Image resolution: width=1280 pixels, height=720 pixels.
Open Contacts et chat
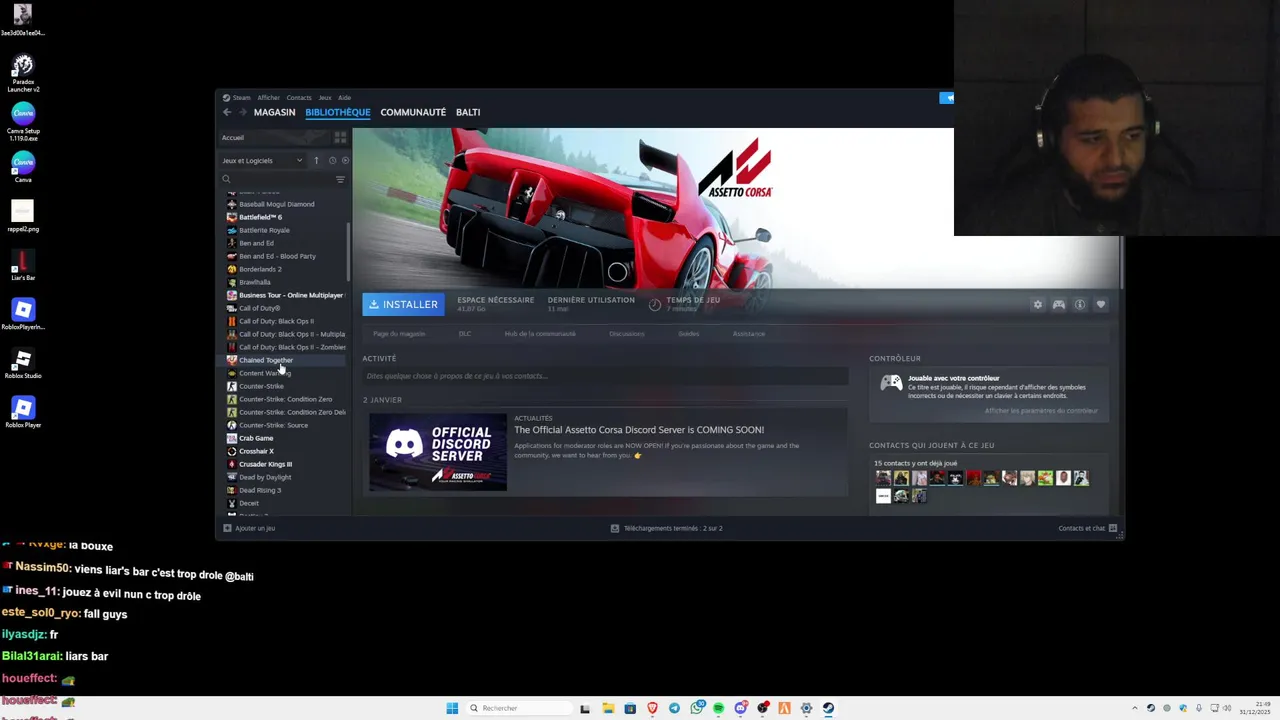1088,528
